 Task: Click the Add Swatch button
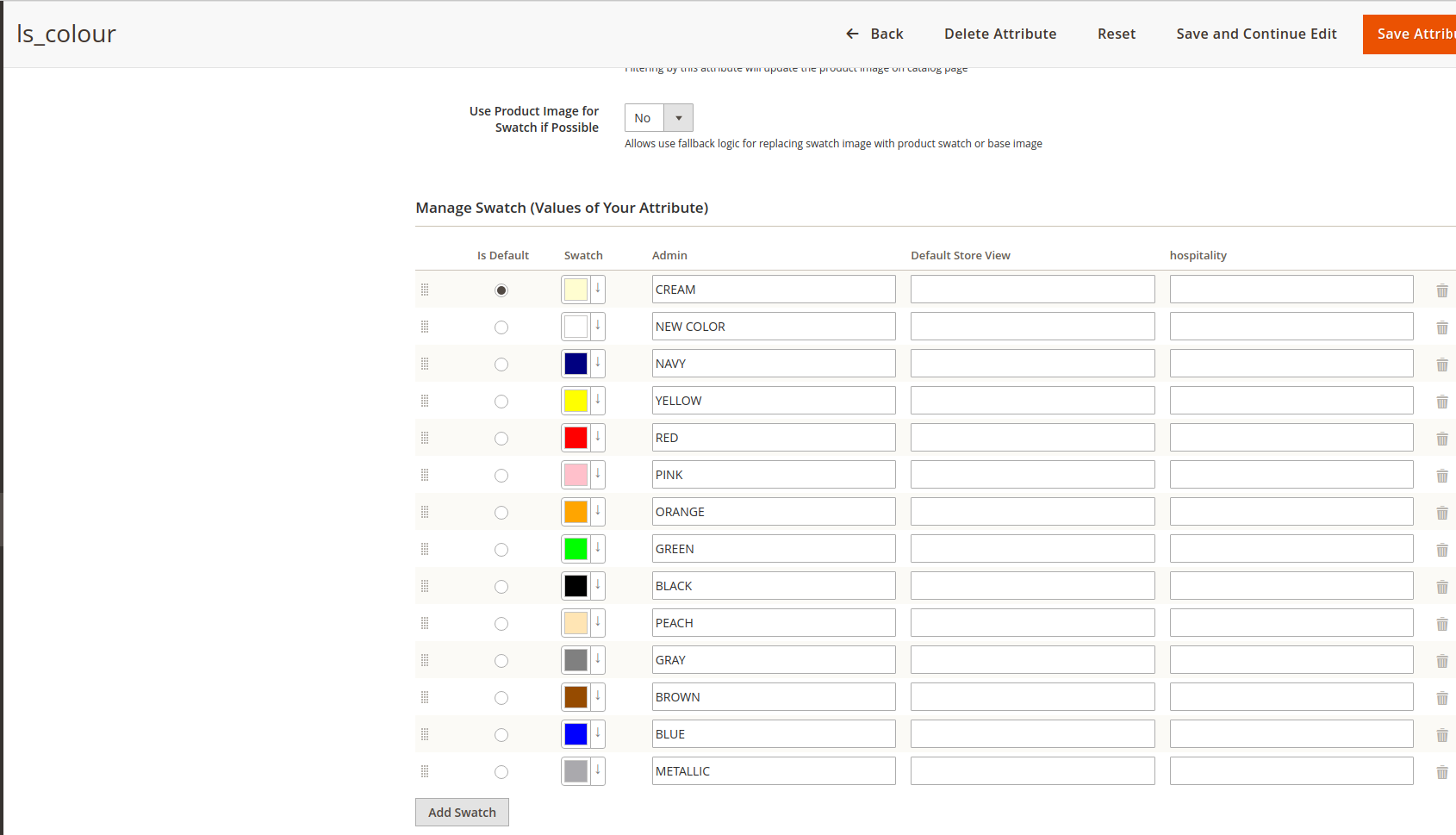click(x=462, y=812)
